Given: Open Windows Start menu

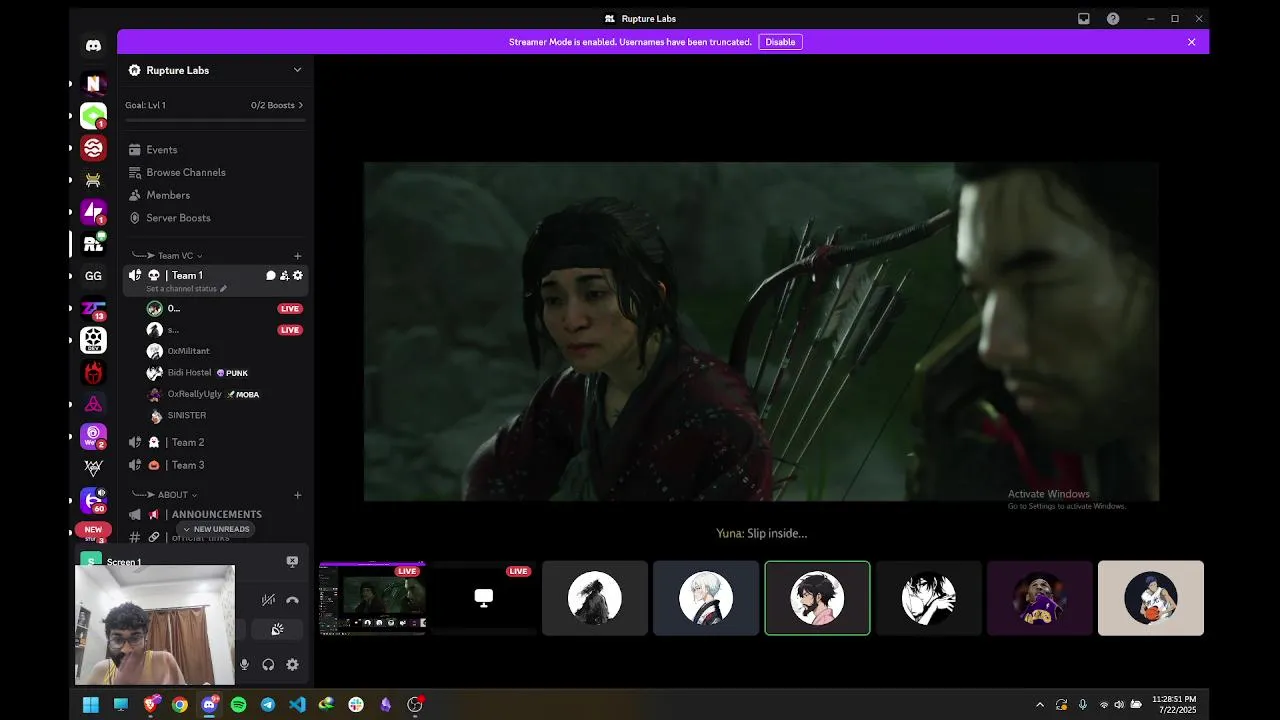Looking at the screenshot, I should point(90,705).
